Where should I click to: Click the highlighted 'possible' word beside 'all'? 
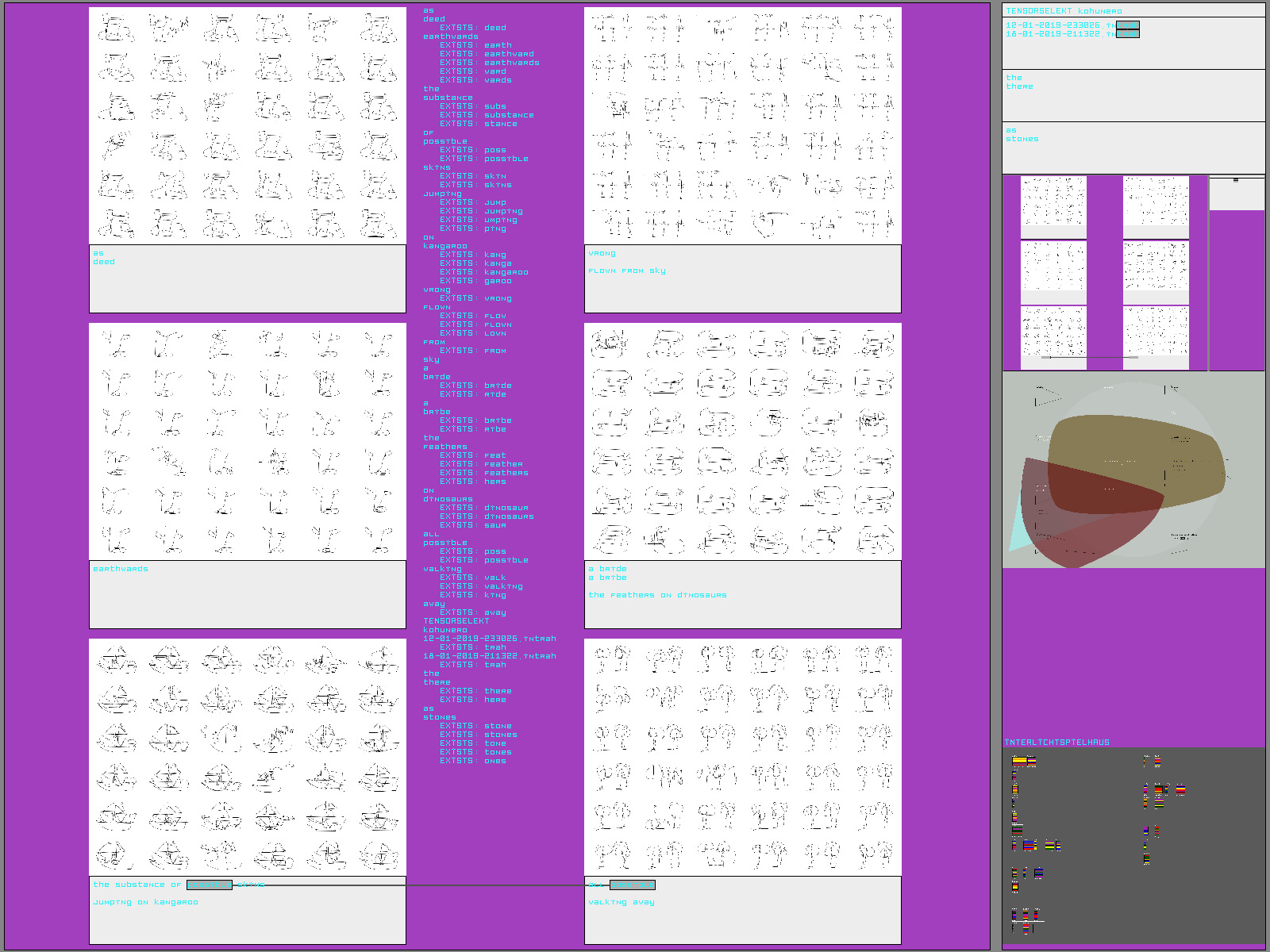[x=632, y=885]
